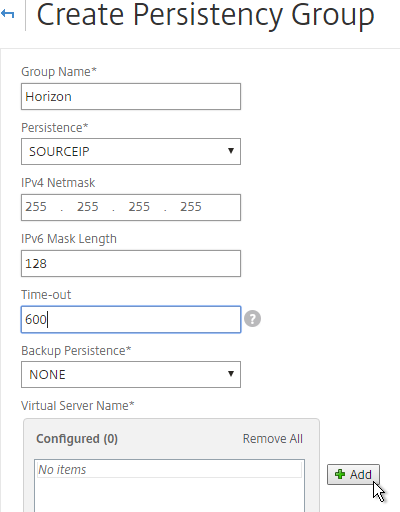Click the Backup Persistence label text

[76, 351]
